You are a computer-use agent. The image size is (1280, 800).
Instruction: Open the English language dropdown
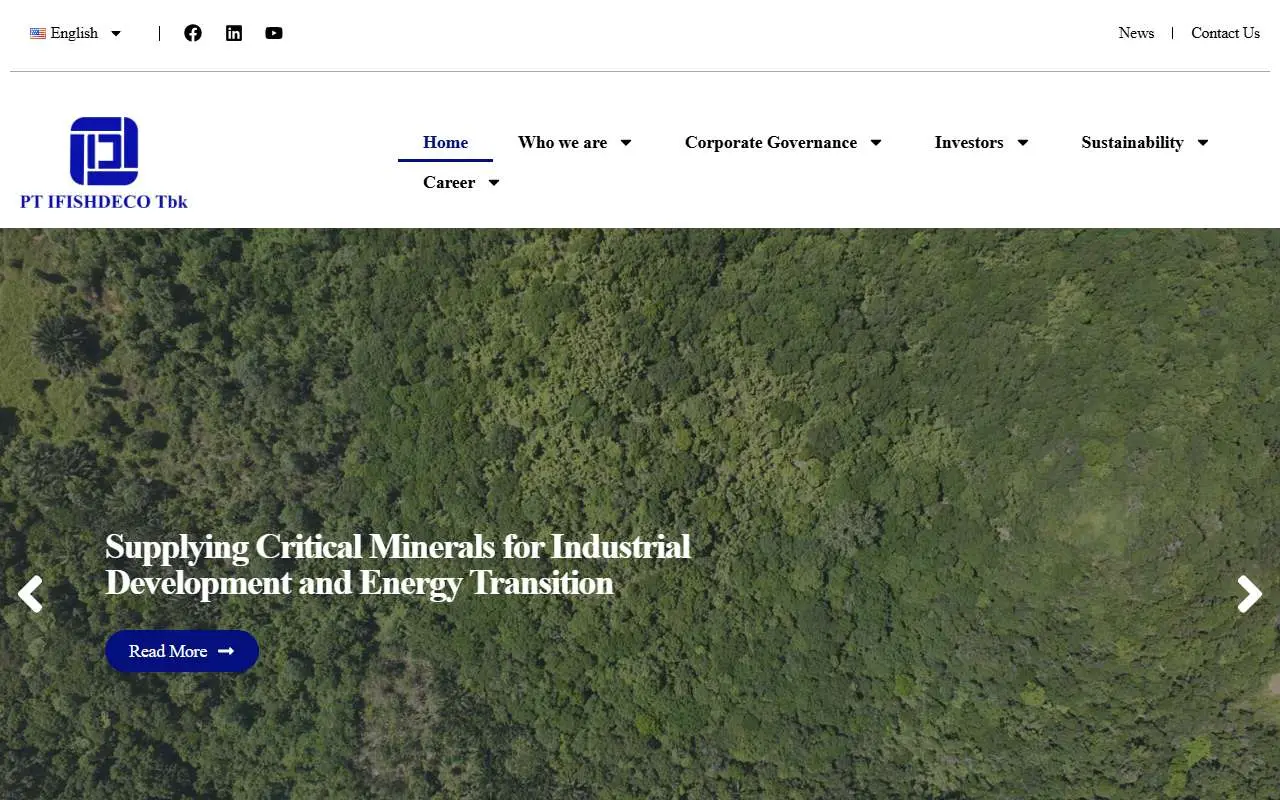click(x=76, y=33)
